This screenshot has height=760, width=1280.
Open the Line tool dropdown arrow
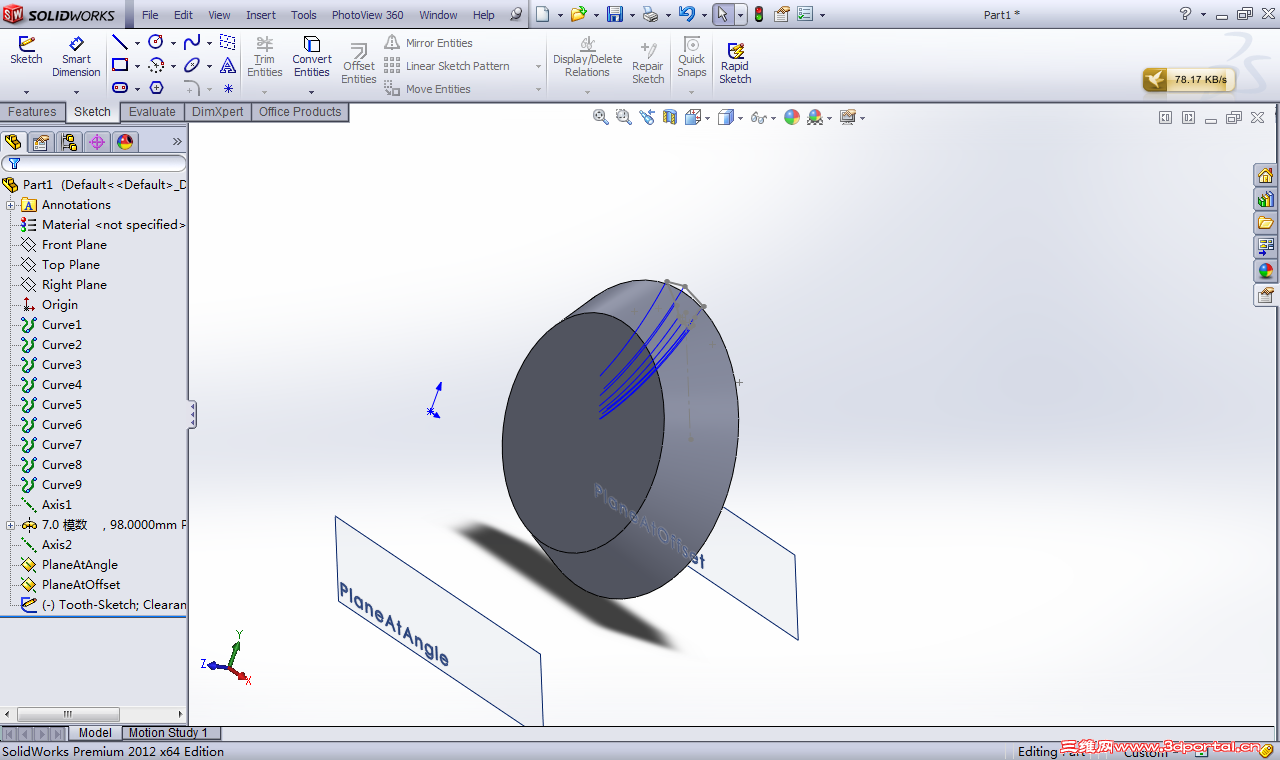pos(137,43)
